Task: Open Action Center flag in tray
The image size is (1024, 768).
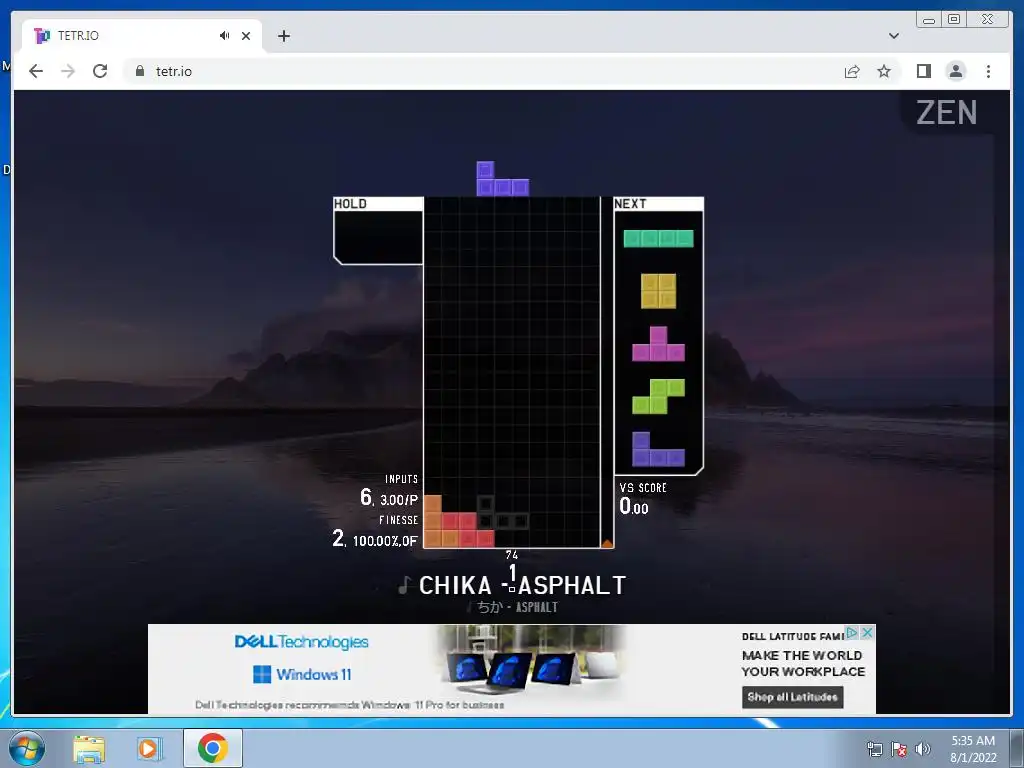Action: click(899, 748)
